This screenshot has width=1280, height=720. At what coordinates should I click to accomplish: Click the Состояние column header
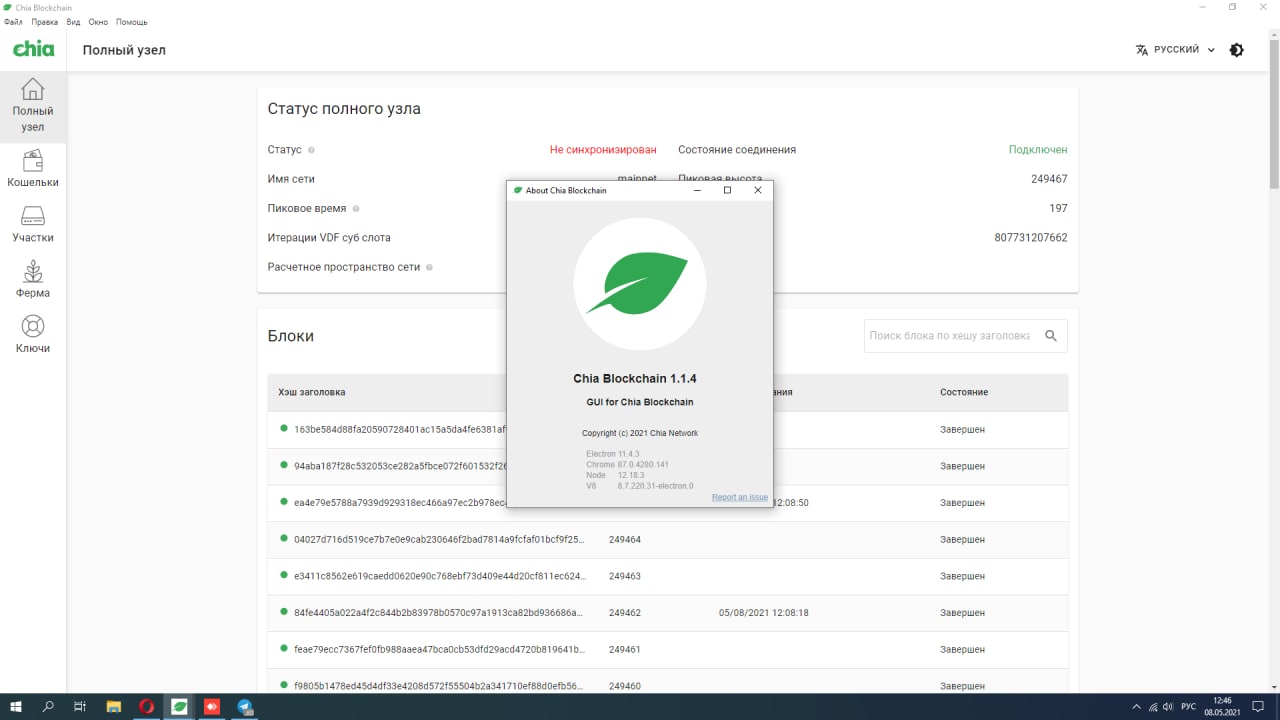tap(964, 392)
